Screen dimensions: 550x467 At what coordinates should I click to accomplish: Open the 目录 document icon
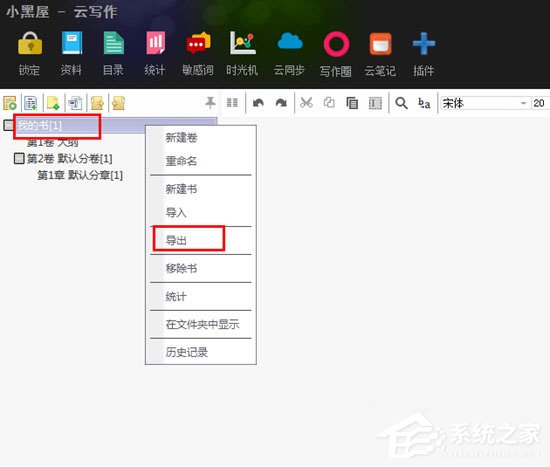pyautogui.click(x=114, y=43)
